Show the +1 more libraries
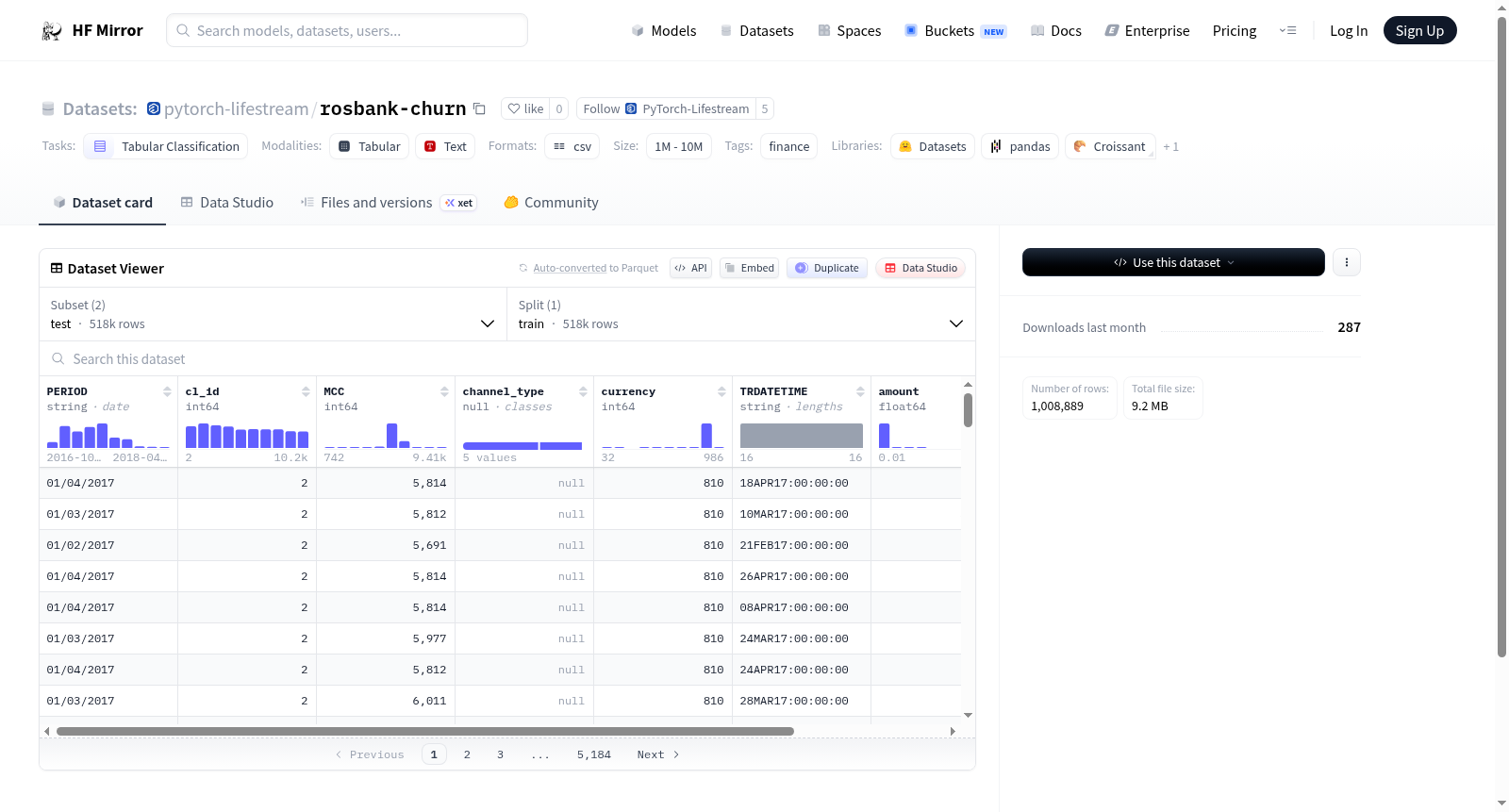Screen dimensions: 1509x812 point(1170,146)
